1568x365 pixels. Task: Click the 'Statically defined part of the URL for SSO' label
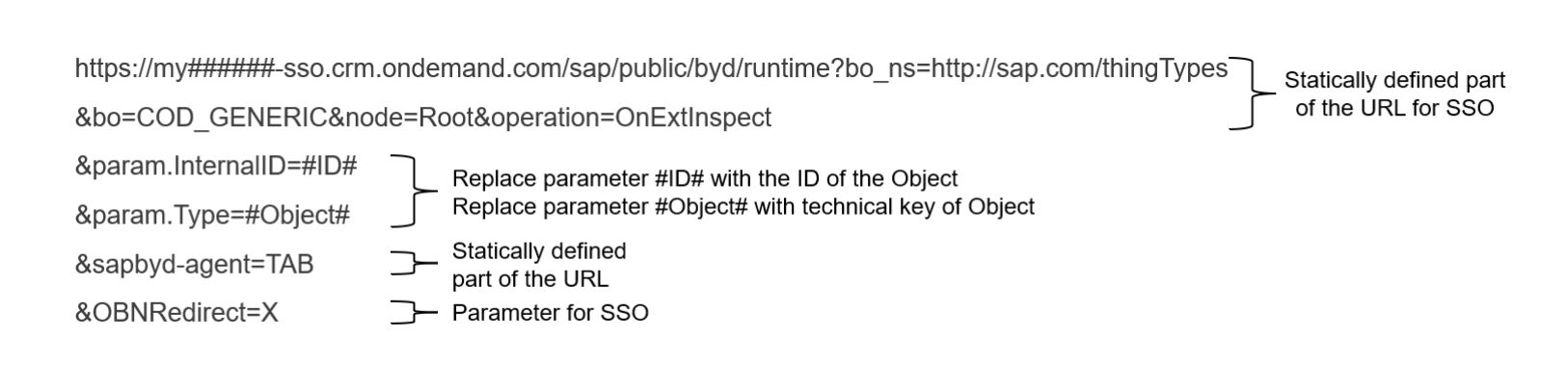tap(1394, 94)
